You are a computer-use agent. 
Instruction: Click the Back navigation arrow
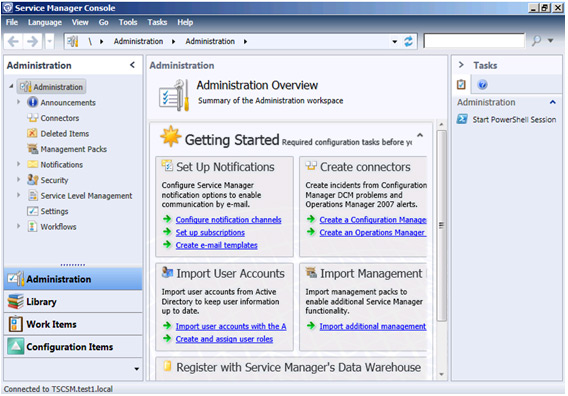pos(13,41)
